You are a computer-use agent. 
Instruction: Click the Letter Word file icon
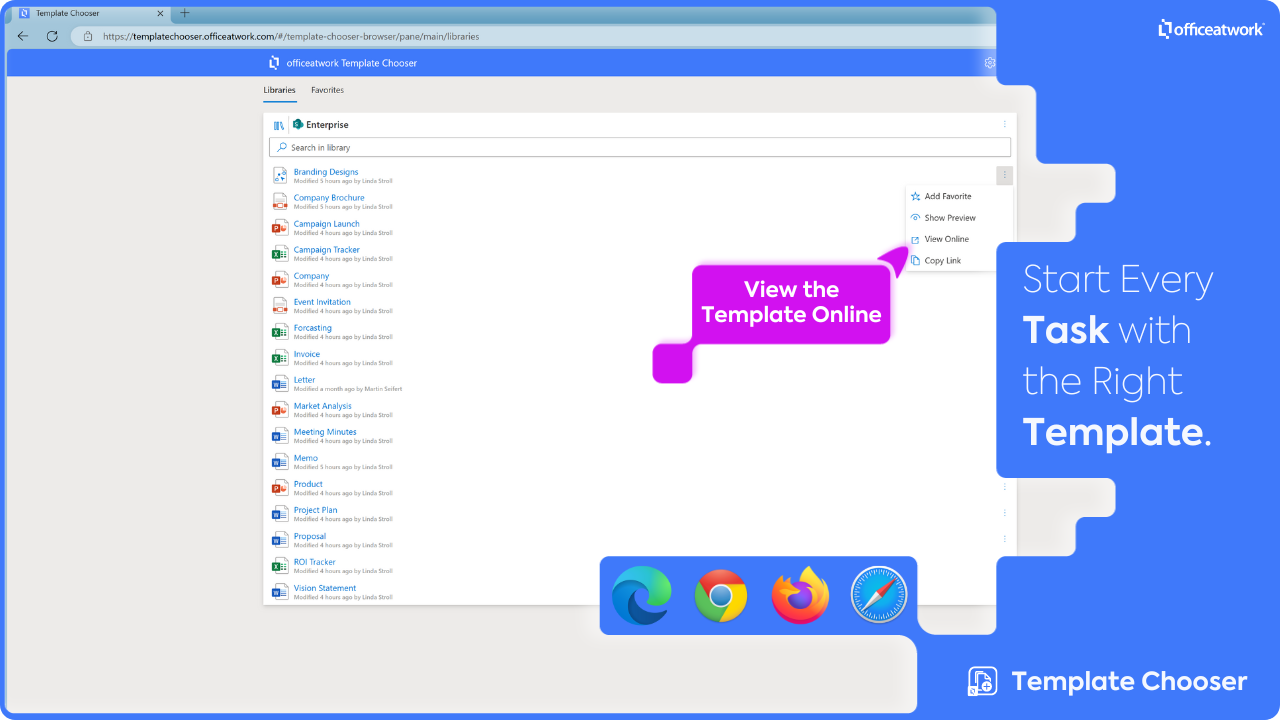pyautogui.click(x=280, y=383)
